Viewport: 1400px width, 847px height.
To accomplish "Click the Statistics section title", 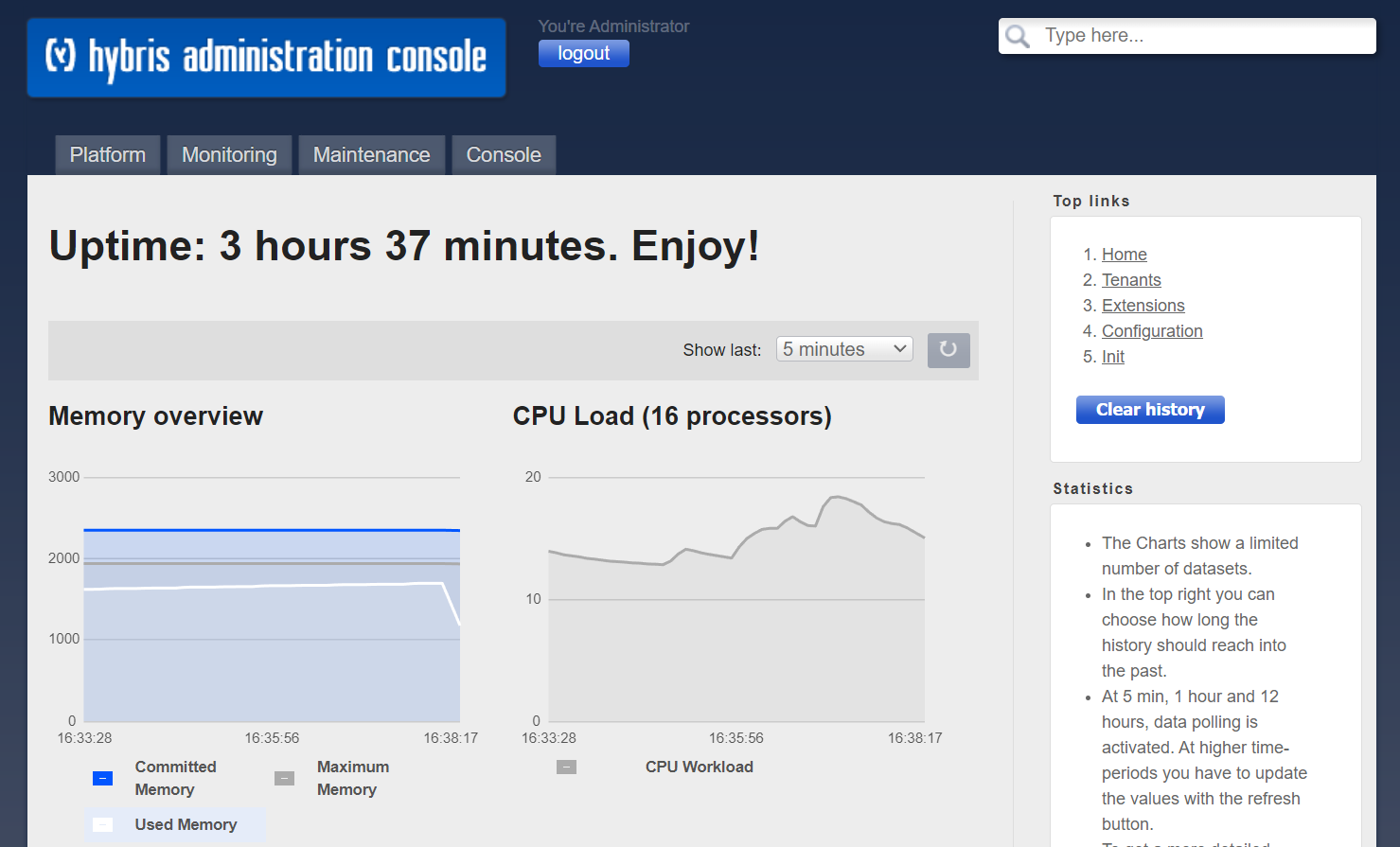I will pyautogui.click(x=1093, y=488).
